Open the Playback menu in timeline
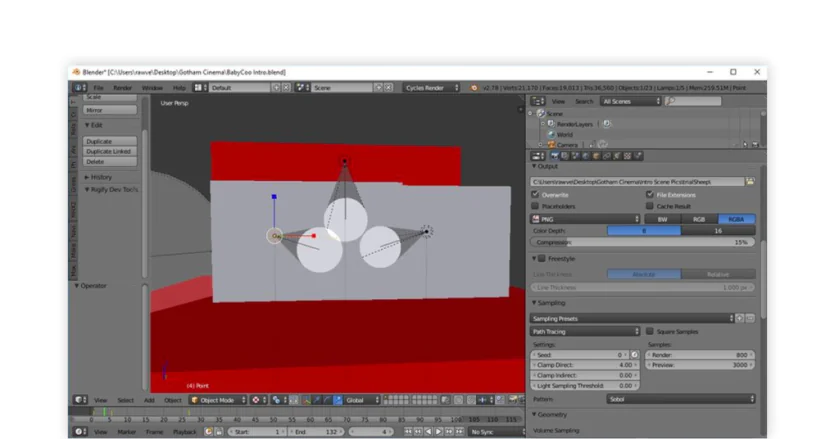 click(x=185, y=432)
